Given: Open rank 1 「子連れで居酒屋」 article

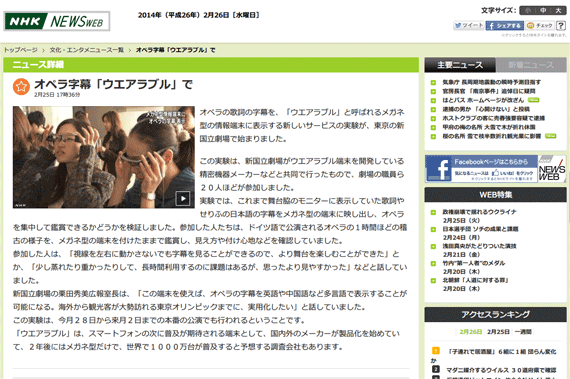Looking at the screenshot, I should pyautogui.click(x=502, y=352).
